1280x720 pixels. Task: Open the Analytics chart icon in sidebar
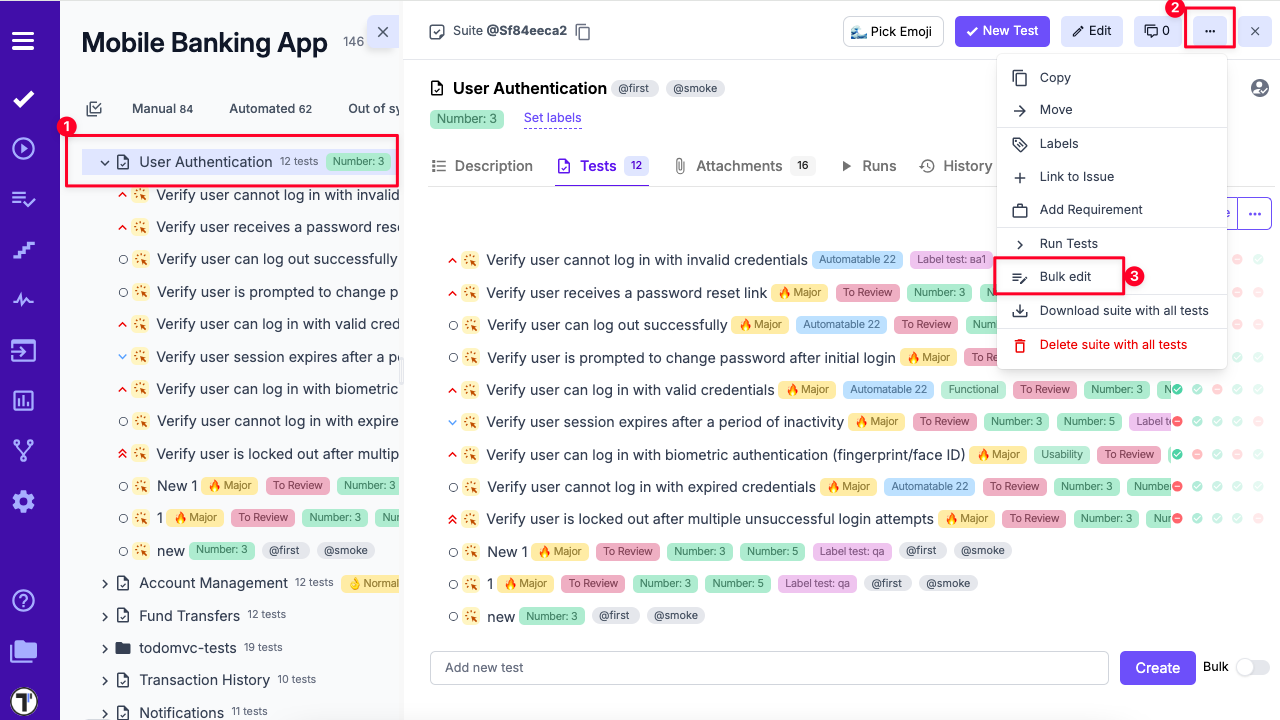[23, 401]
